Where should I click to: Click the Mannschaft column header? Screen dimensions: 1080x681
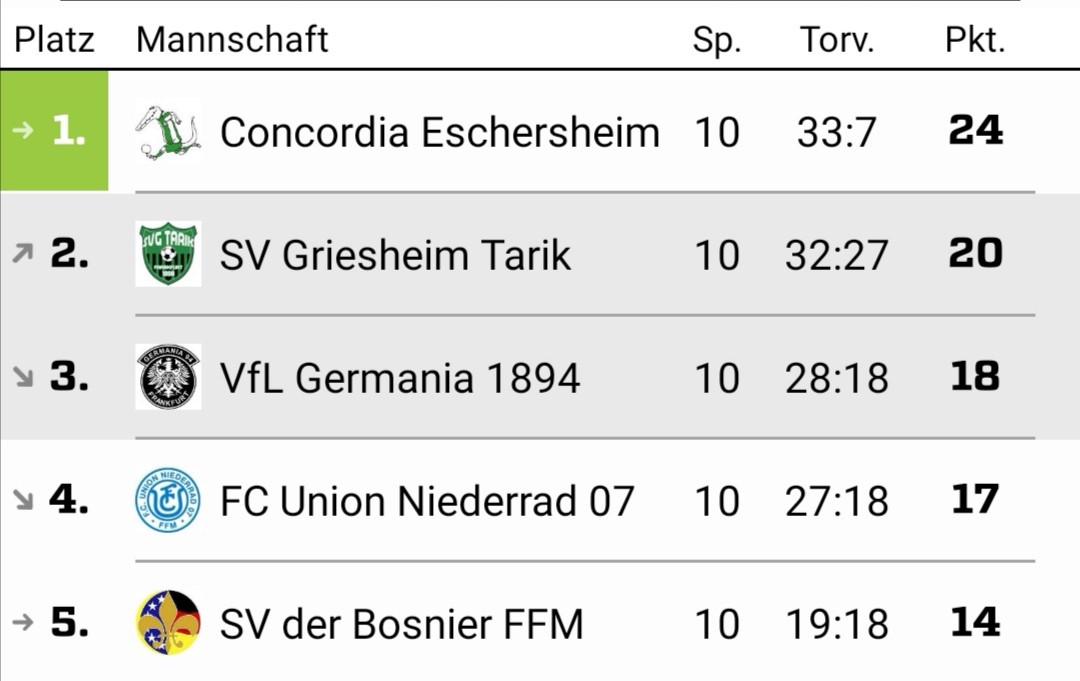coord(232,39)
